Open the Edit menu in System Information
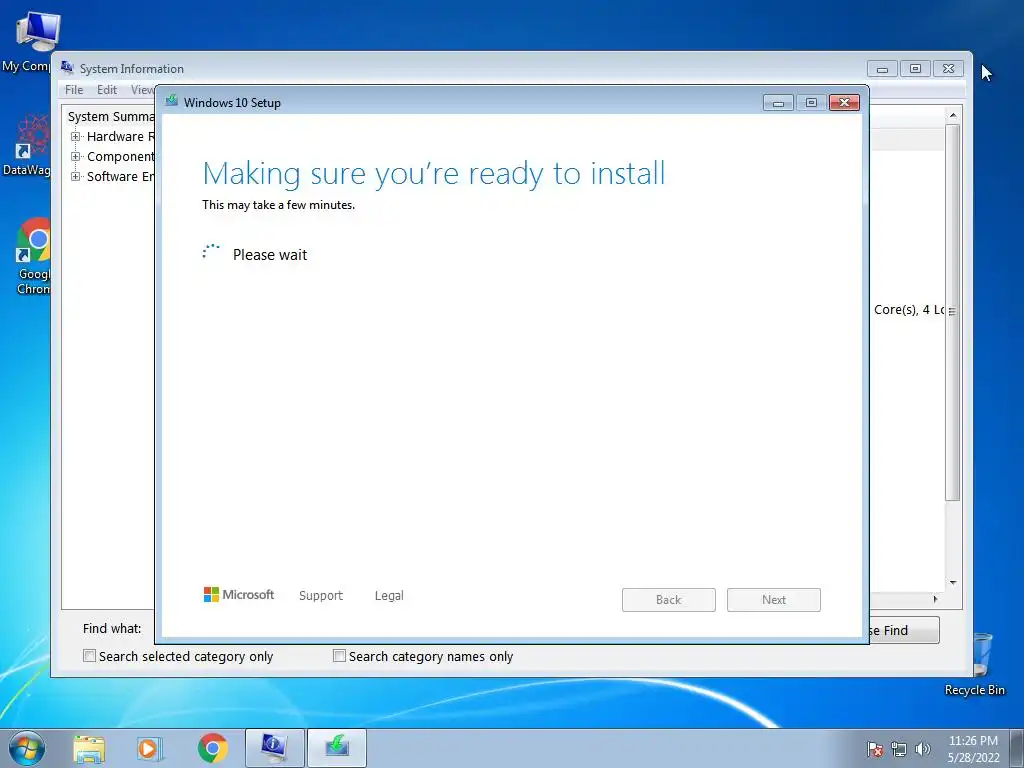The image size is (1024, 768). point(106,89)
